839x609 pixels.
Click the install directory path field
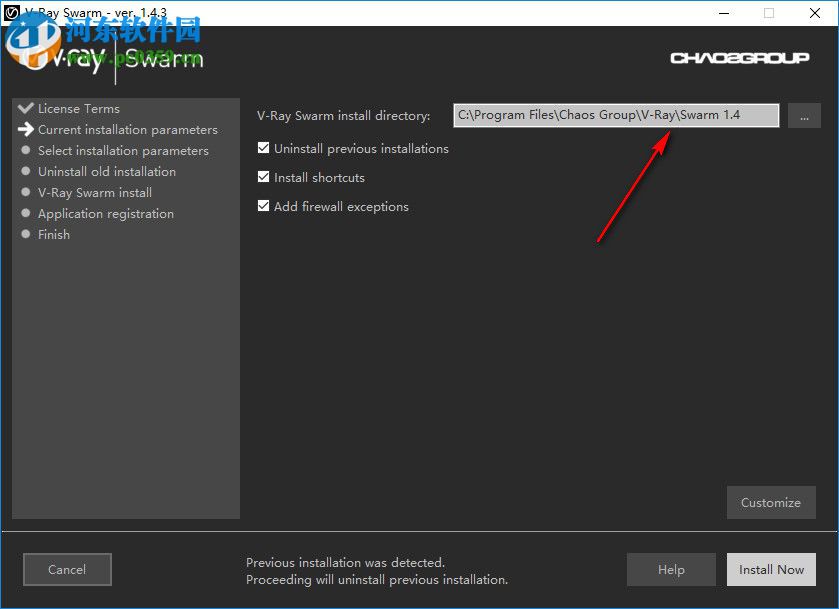[x=615, y=115]
